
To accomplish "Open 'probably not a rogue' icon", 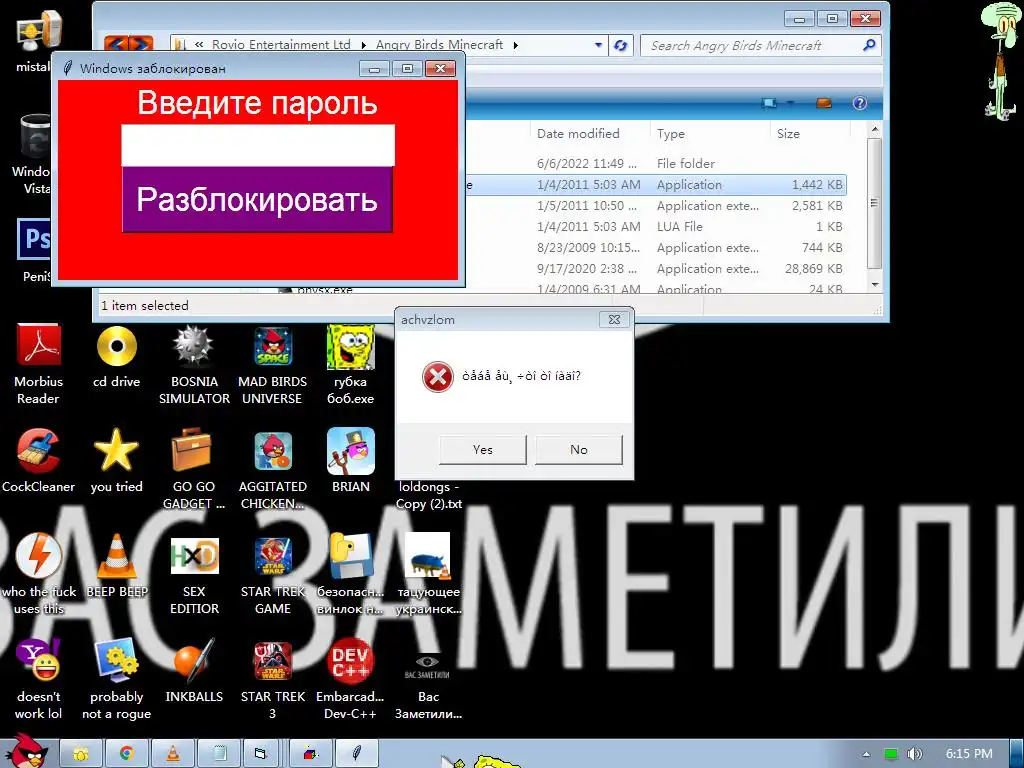I will coord(116,679).
